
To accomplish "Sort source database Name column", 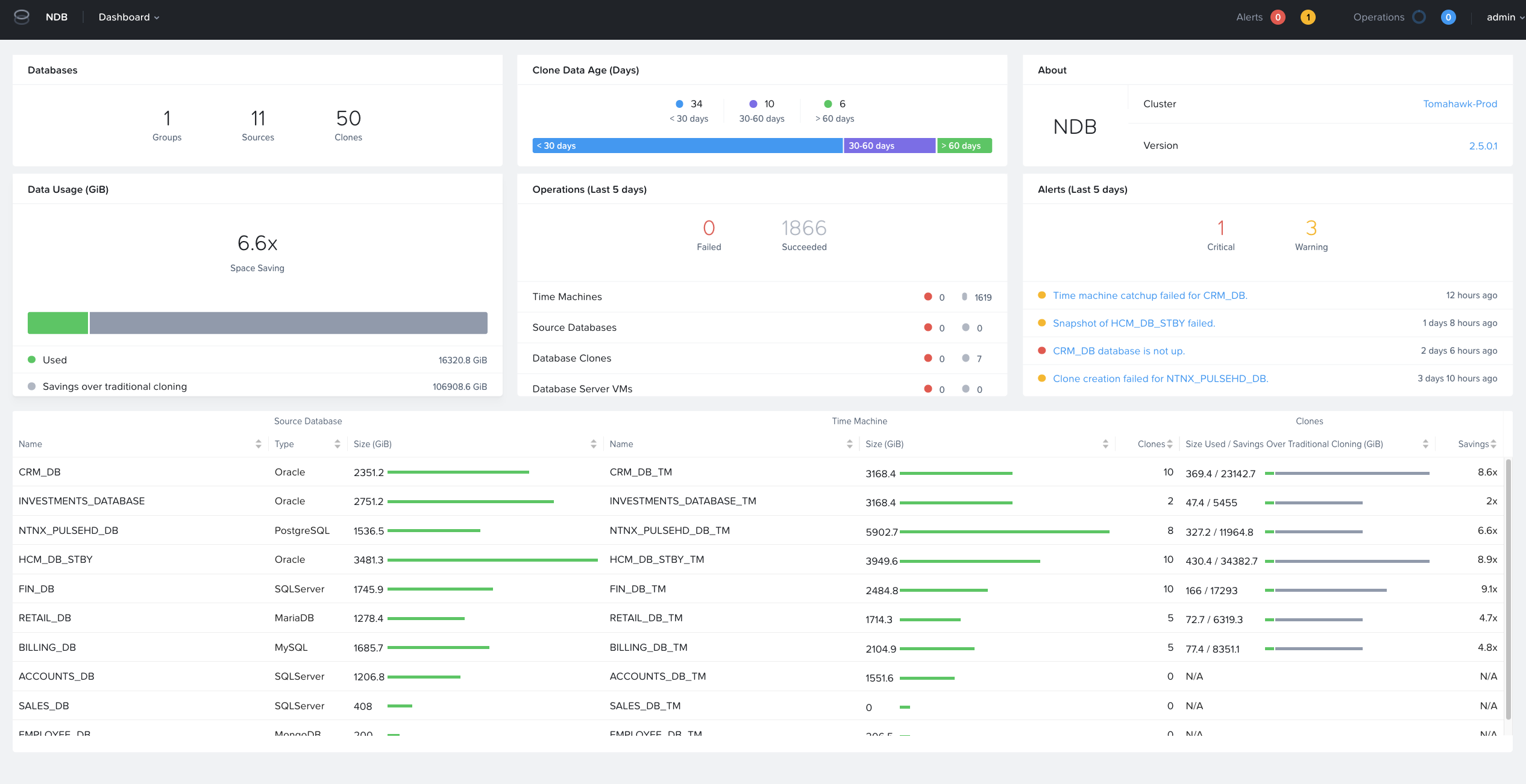I will pyautogui.click(x=258, y=444).
